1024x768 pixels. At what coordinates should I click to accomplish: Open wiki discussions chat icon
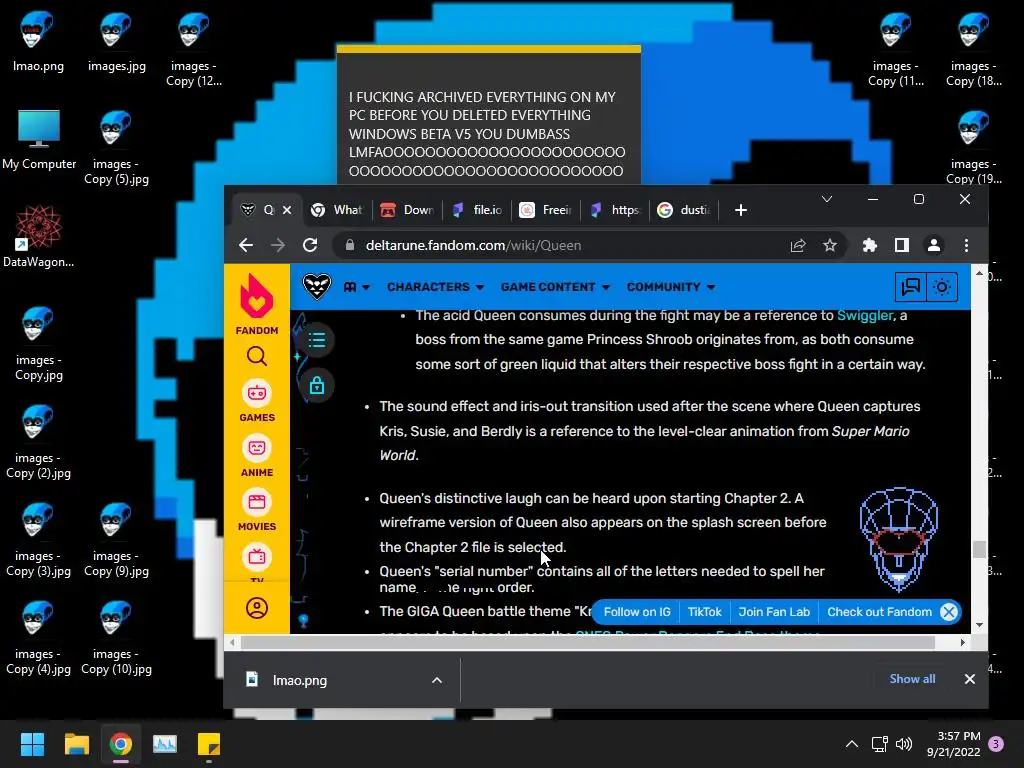(910, 287)
